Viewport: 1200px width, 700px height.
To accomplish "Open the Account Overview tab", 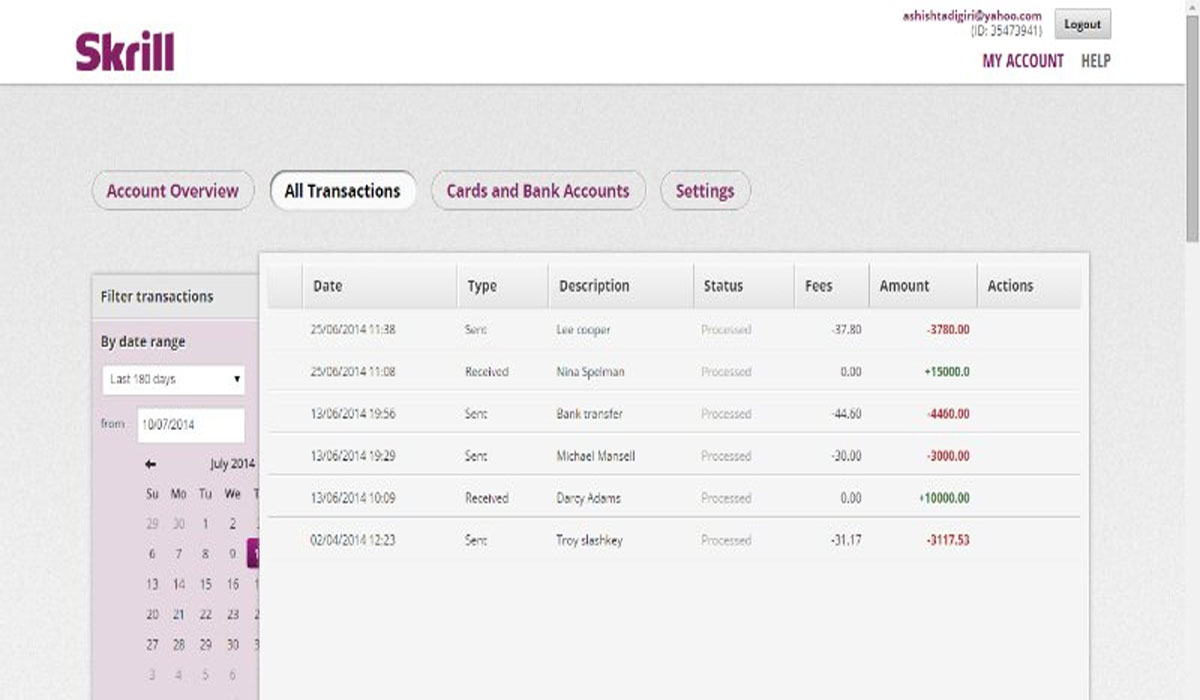I will [x=173, y=191].
